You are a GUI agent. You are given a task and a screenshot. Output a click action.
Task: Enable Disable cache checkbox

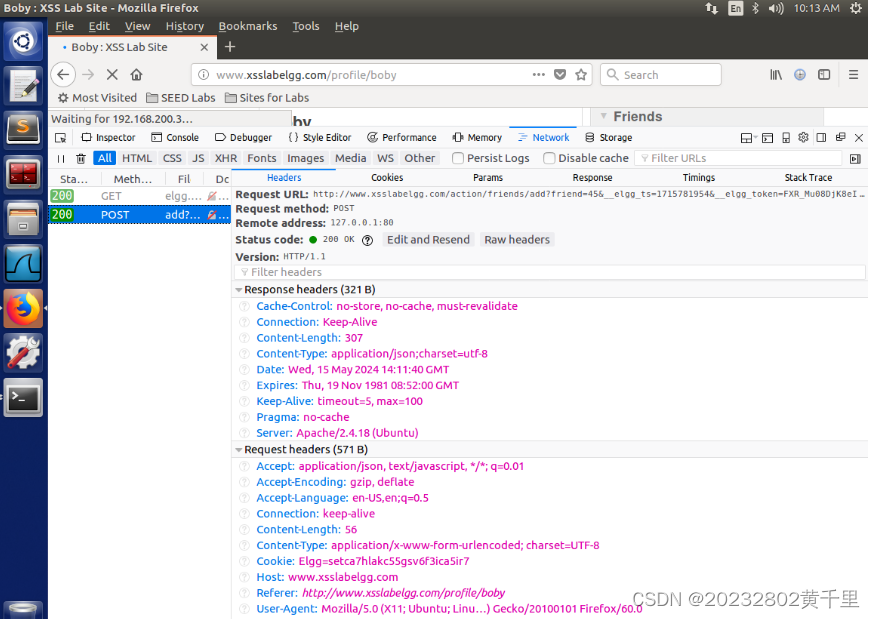[x=549, y=158]
